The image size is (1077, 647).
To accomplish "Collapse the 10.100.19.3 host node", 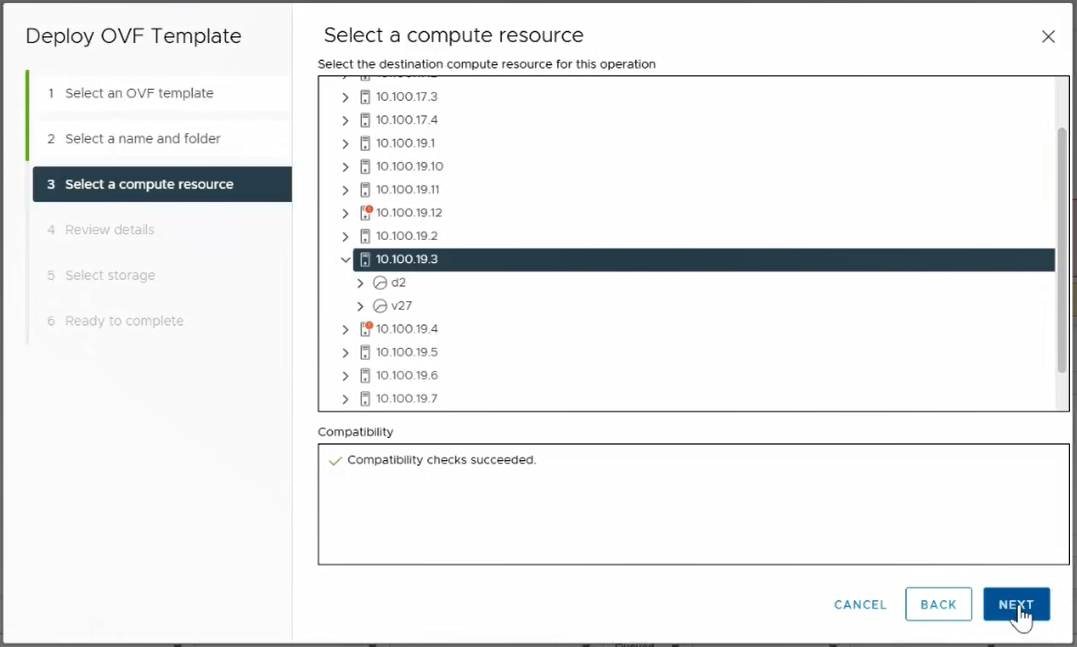I will tap(346, 260).
